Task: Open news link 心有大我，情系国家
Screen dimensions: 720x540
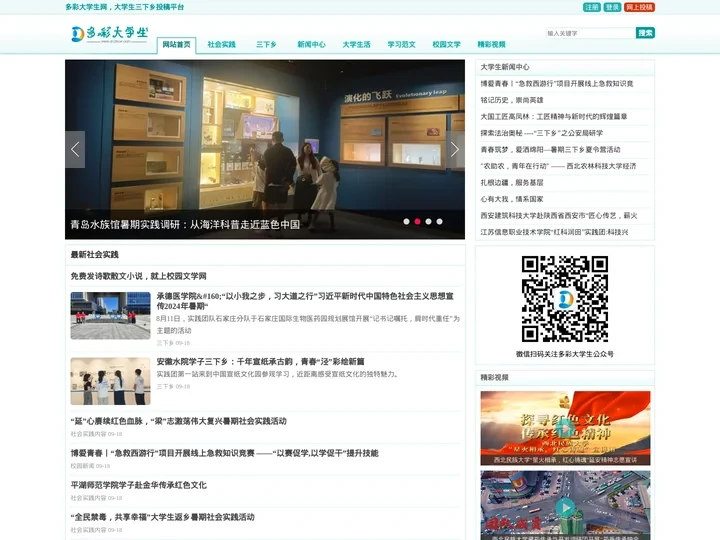Action: (x=512, y=199)
